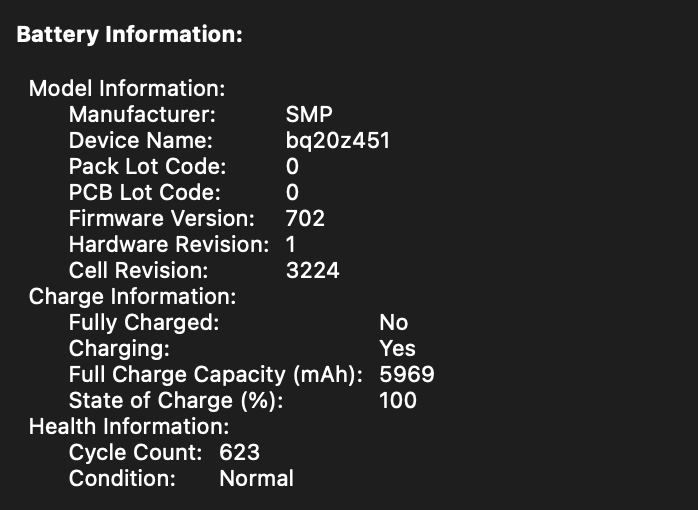Select the Cell Revision value 3224
698x510 pixels.
coord(312,270)
